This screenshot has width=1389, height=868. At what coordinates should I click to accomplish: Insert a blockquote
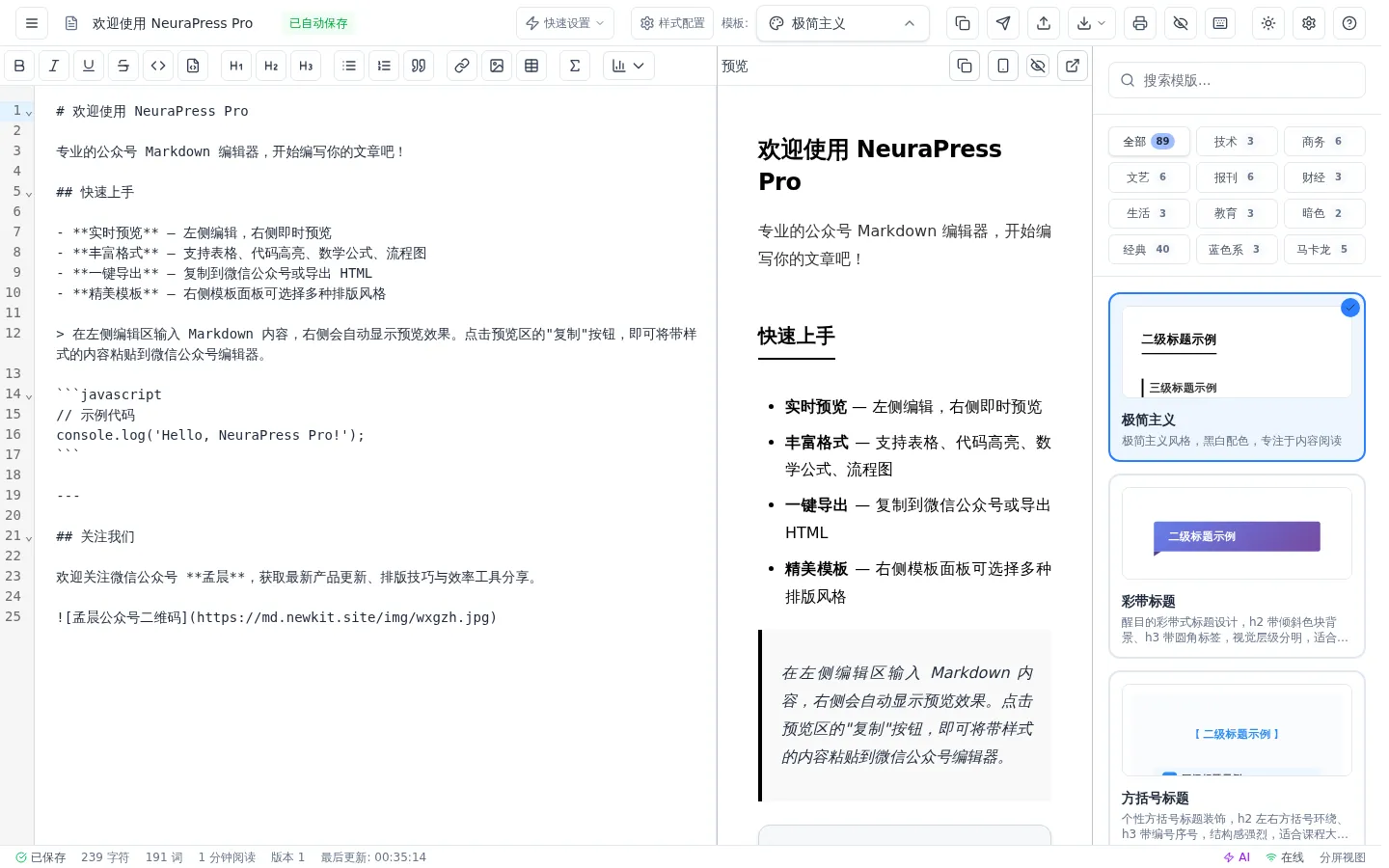419,66
